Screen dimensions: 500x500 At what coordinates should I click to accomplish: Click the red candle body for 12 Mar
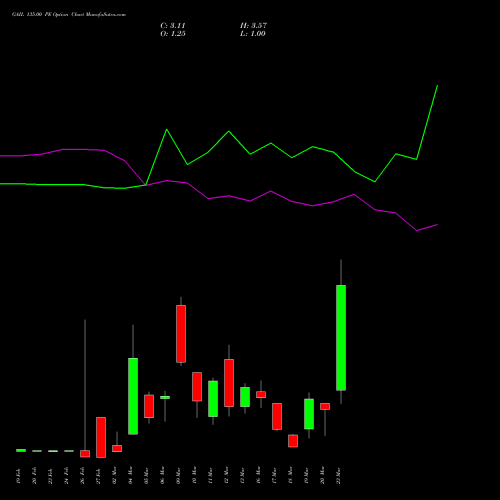point(229,383)
